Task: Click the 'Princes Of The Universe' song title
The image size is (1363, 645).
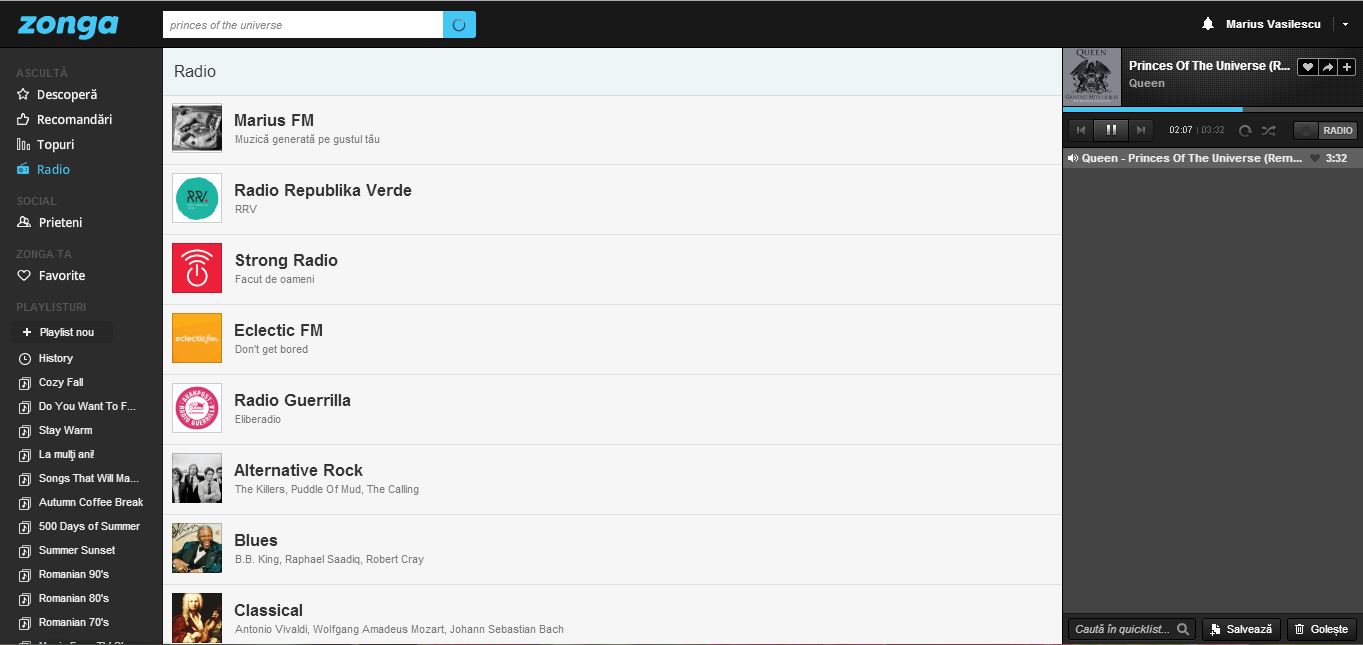Action: (1209, 66)
